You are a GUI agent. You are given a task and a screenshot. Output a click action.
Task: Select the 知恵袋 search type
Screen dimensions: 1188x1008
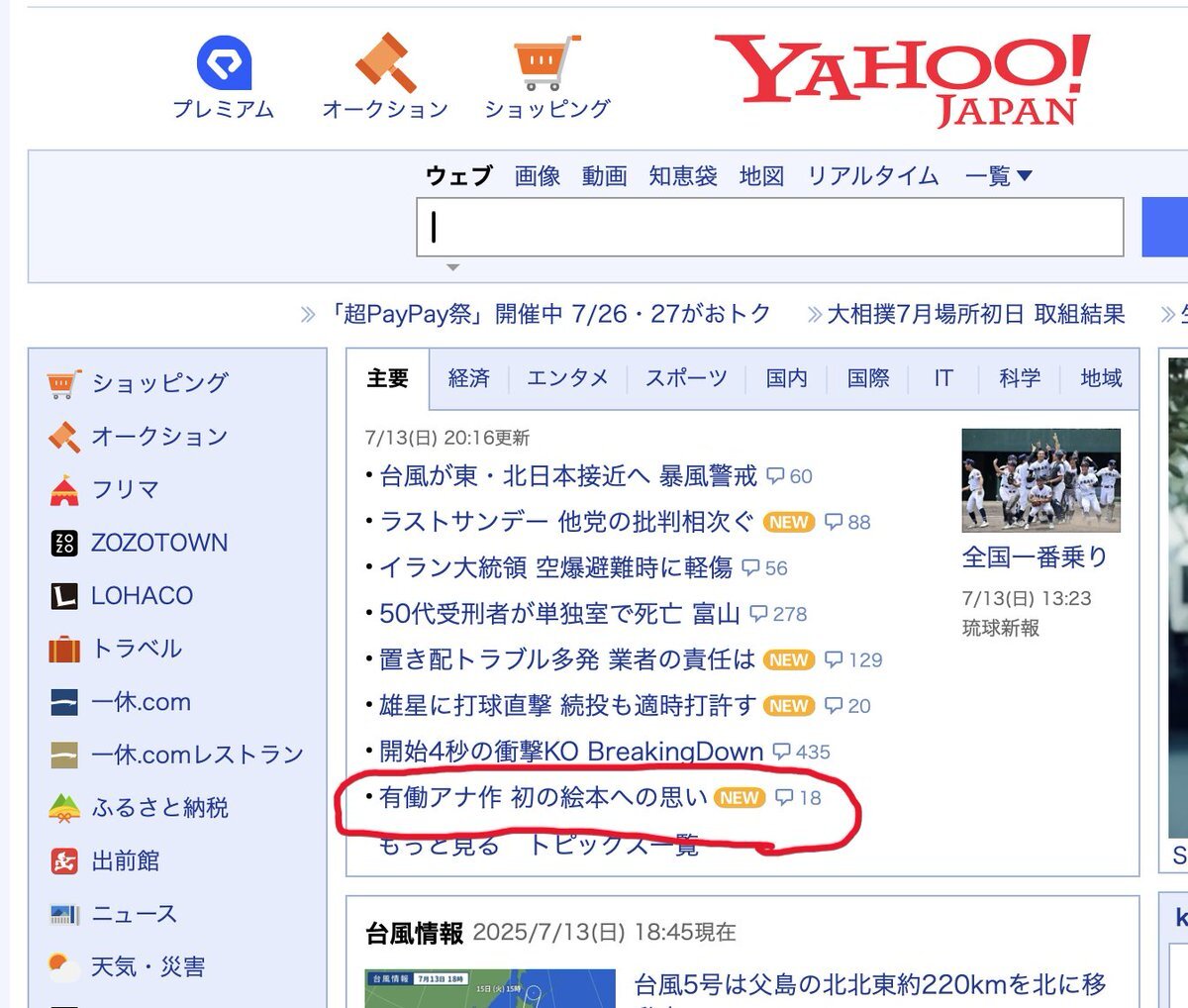tap(683, 176)
